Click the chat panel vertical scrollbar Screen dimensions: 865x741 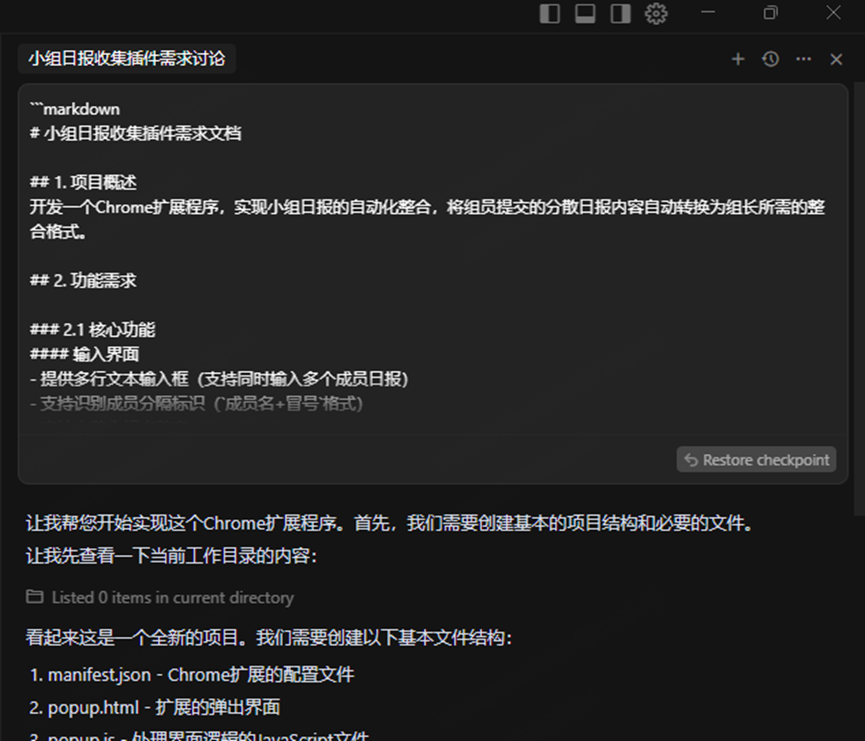(859, 298)
